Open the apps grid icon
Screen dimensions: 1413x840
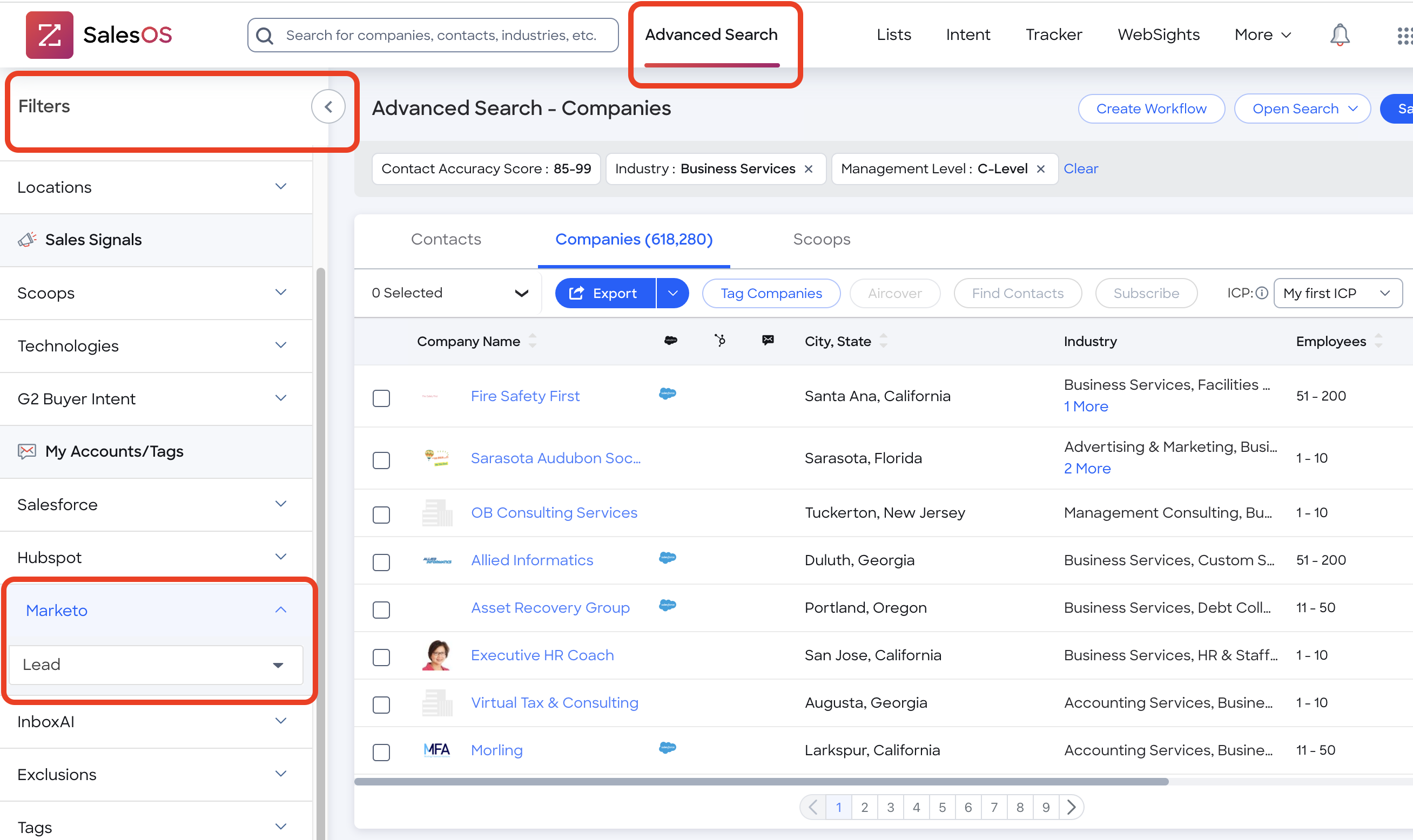tap(1404, 36)
